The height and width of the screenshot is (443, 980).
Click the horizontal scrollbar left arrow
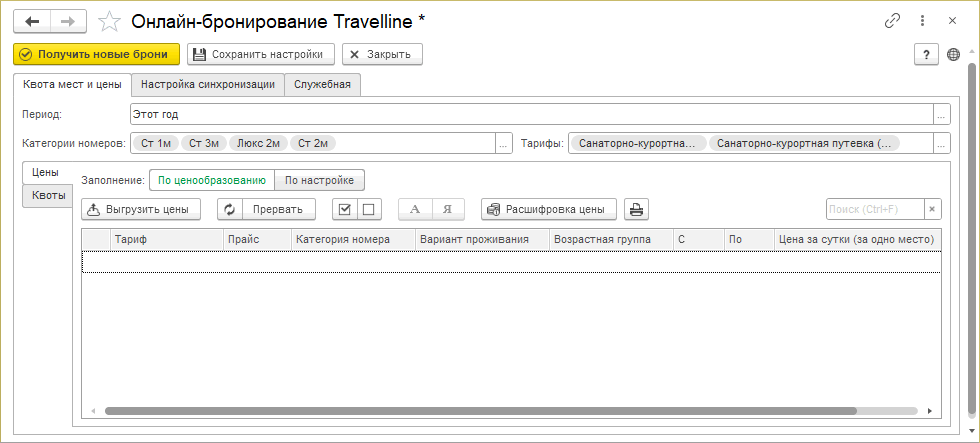point(93,411)
